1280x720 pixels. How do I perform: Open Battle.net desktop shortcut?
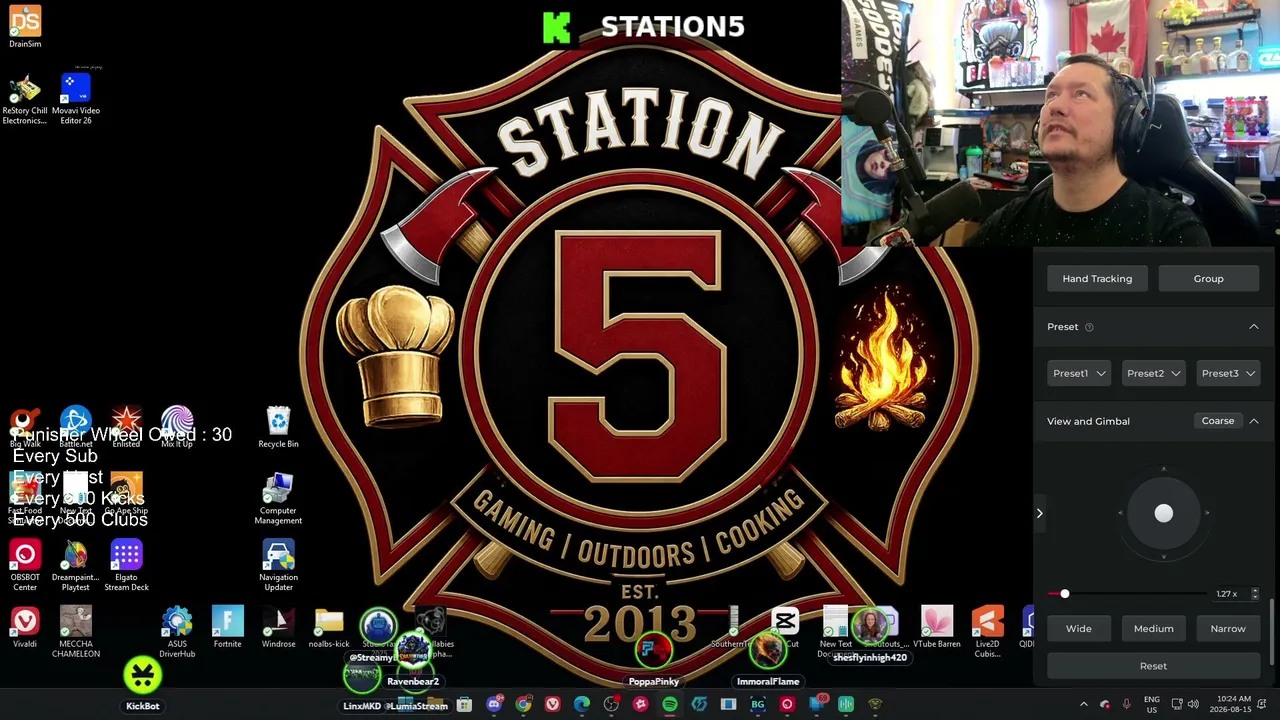(x=76, y=427)
